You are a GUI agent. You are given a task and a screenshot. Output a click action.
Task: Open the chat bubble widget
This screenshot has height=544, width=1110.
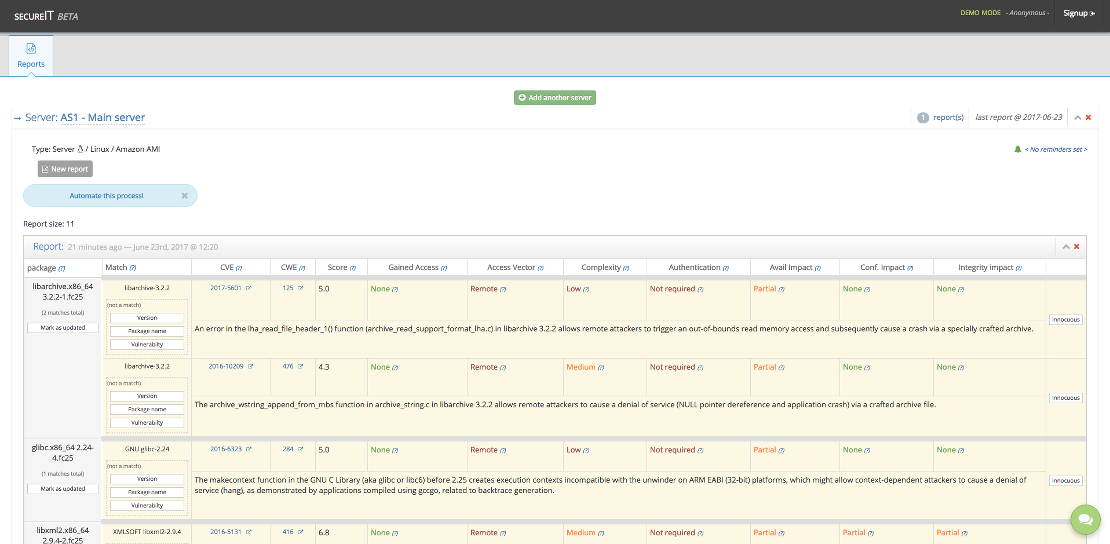tap(1084, 519)
